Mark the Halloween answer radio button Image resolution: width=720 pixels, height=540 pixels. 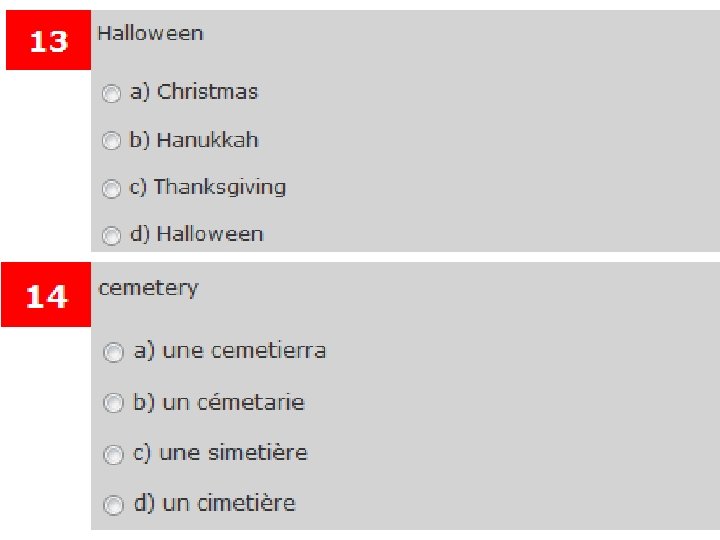112,236
